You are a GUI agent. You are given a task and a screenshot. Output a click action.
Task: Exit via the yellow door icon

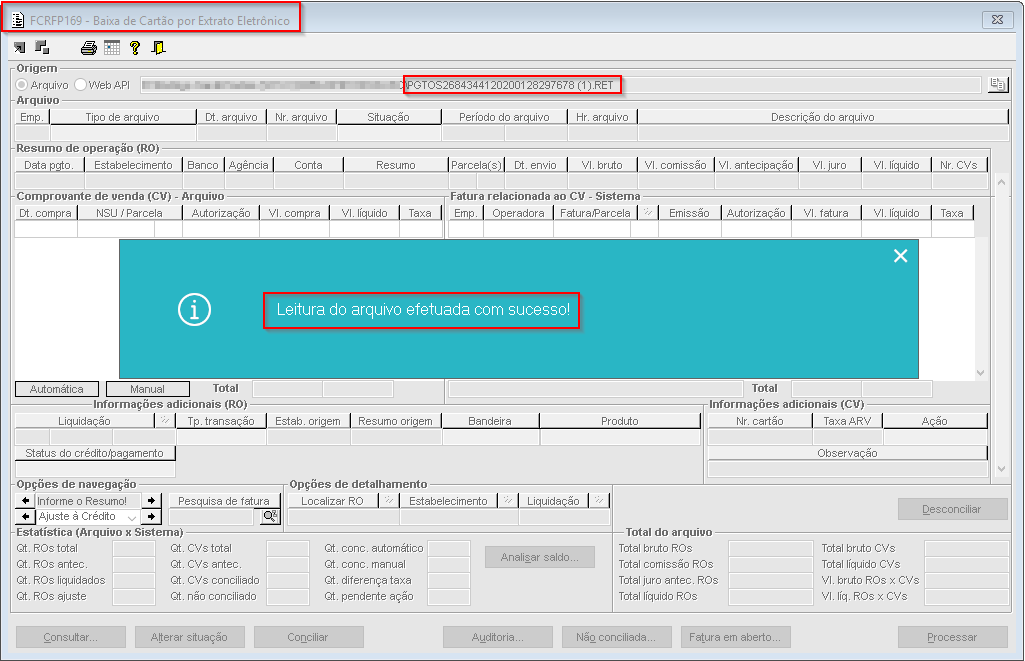pos(158,47)
